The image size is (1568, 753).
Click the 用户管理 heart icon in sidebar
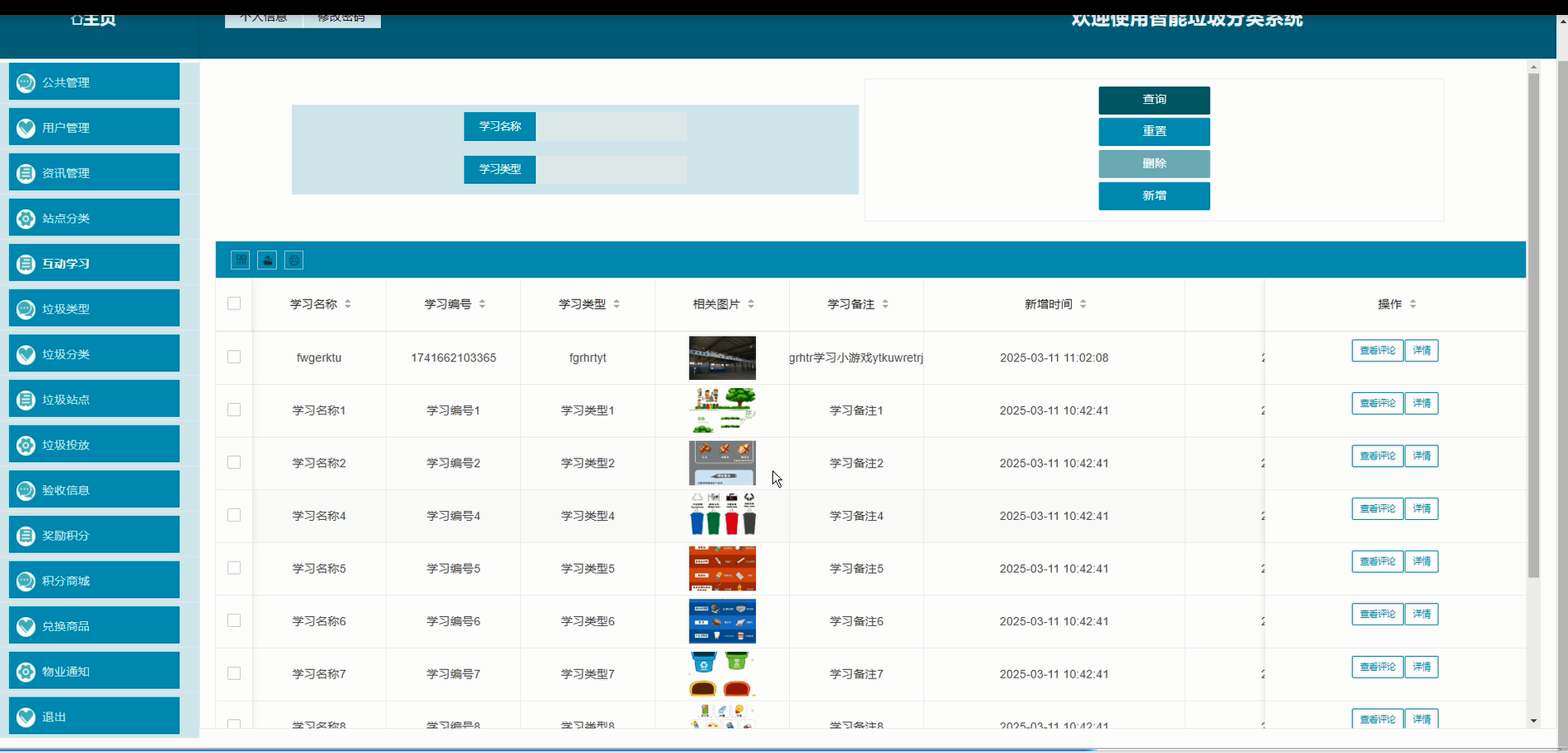click(24, 128)
